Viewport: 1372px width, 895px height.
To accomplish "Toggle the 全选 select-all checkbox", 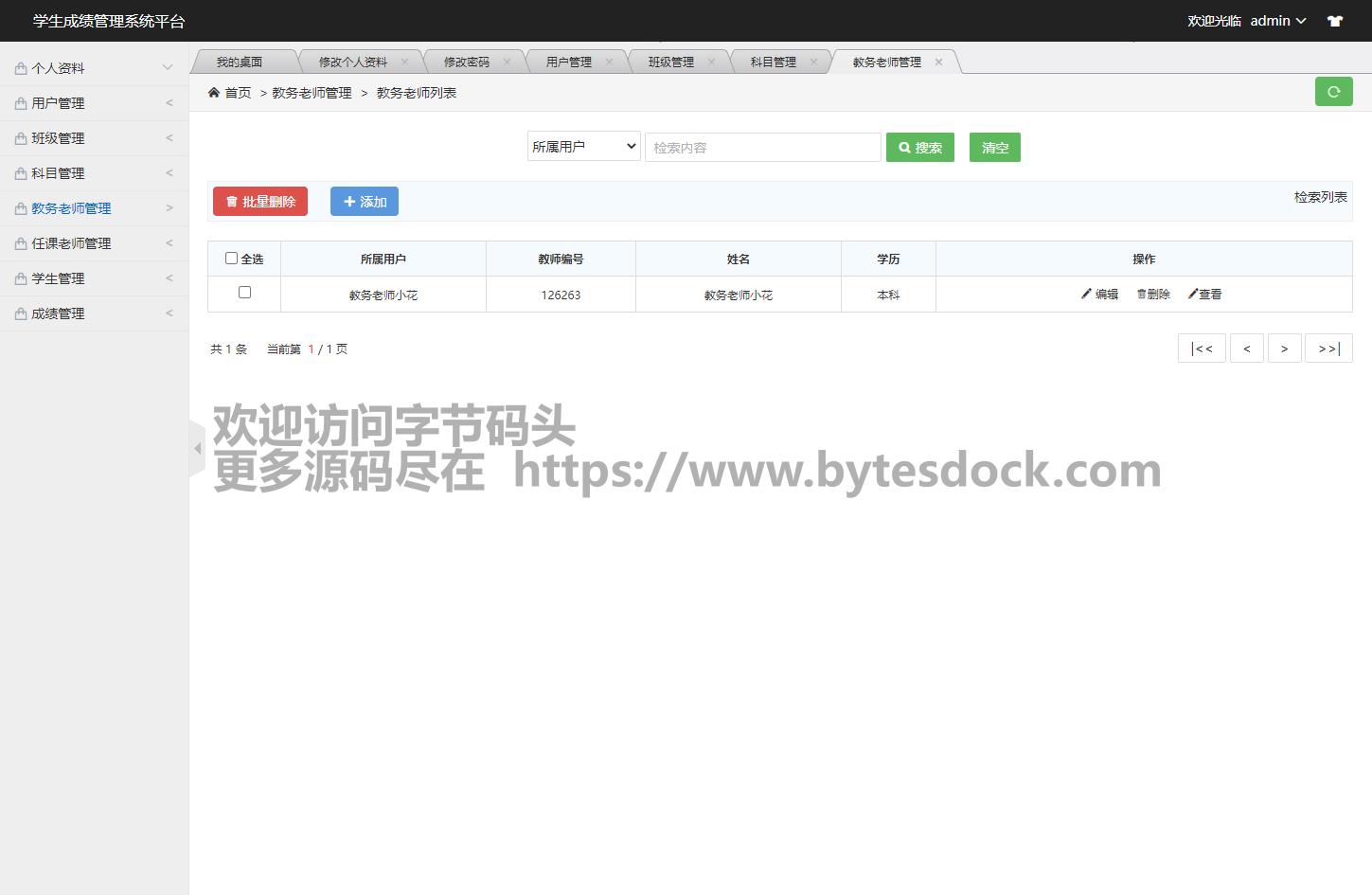I will coord(231,258).
